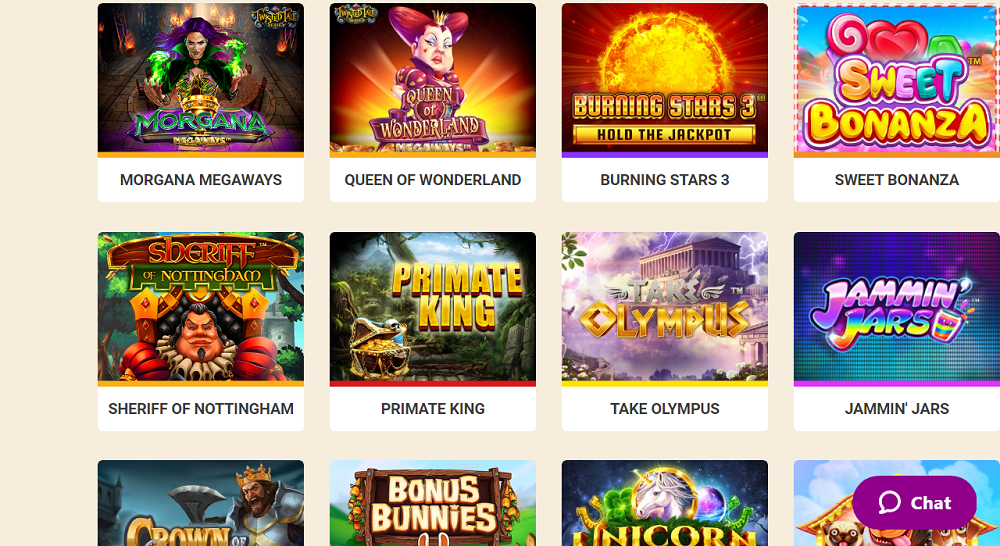Screen dimensions: 1000x546
Task: Open the Chat support button
Action: point(915,503)
